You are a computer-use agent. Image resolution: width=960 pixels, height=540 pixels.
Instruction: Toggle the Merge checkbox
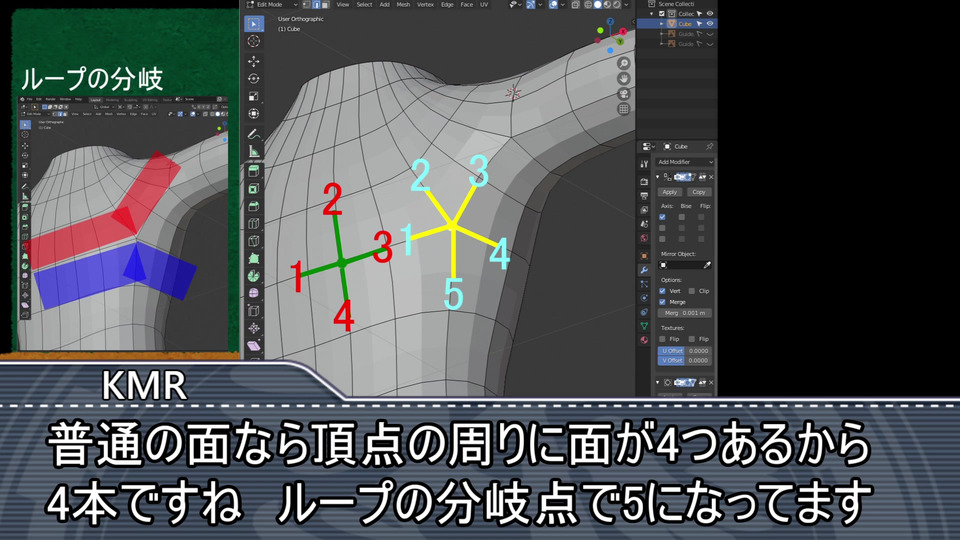(662, 302)
